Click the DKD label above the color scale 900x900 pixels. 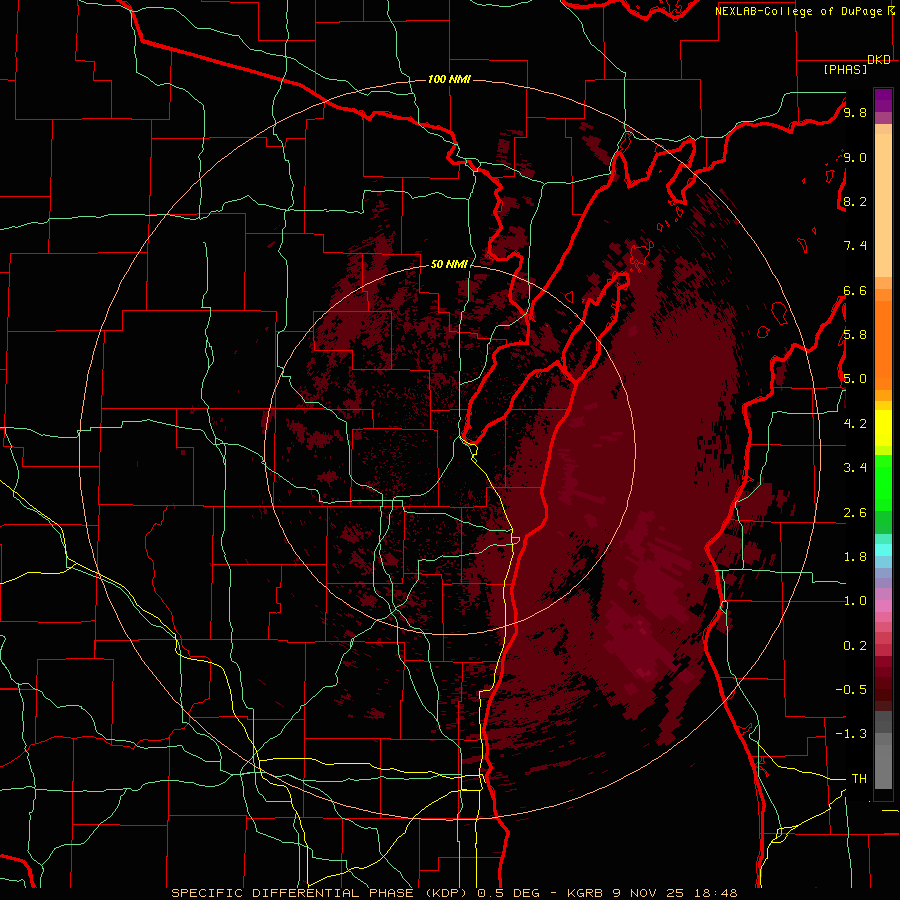coord(879,60)
